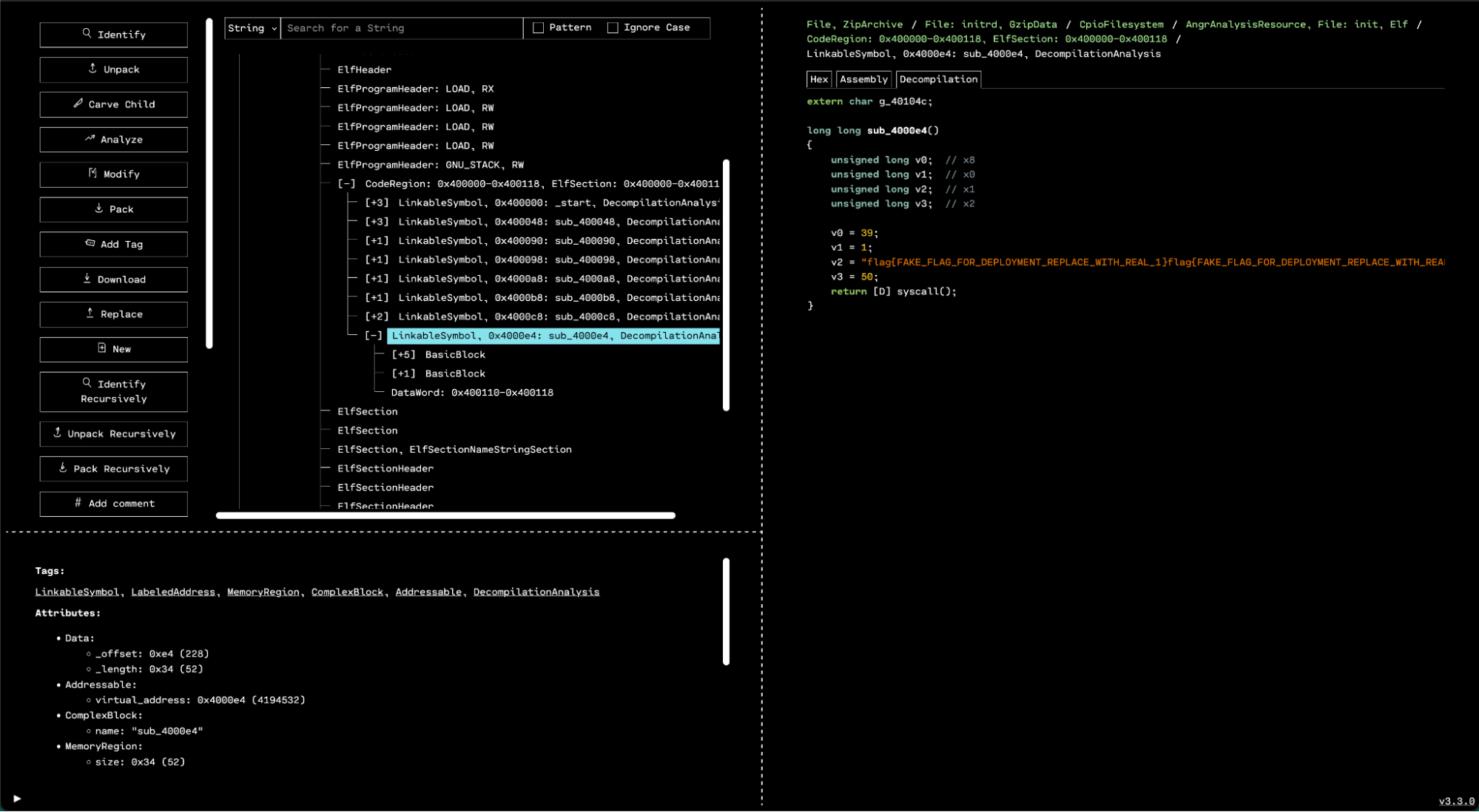Open the LabeledAddress tag link
The height and width of the screenshot is (812, 1479).
click(173, 592)
